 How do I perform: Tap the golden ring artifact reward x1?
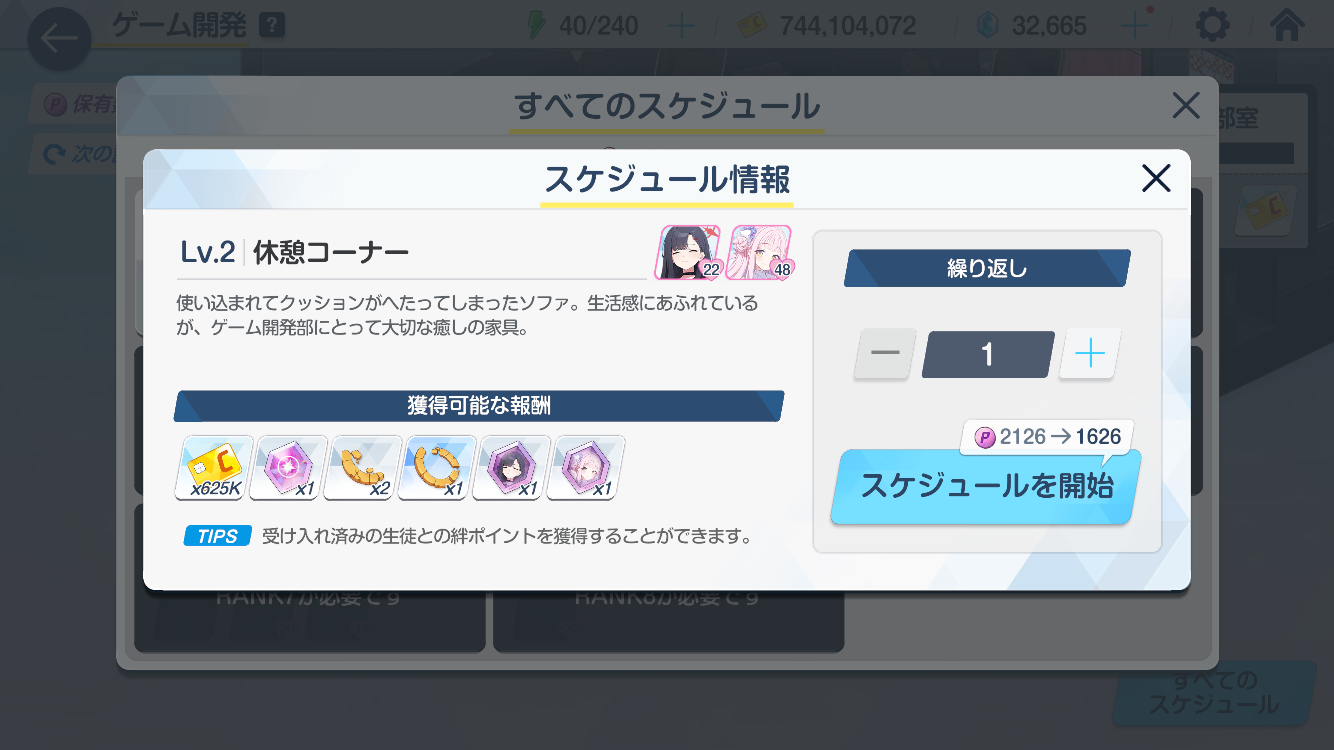pyautogui.click(x=437, y=468)
